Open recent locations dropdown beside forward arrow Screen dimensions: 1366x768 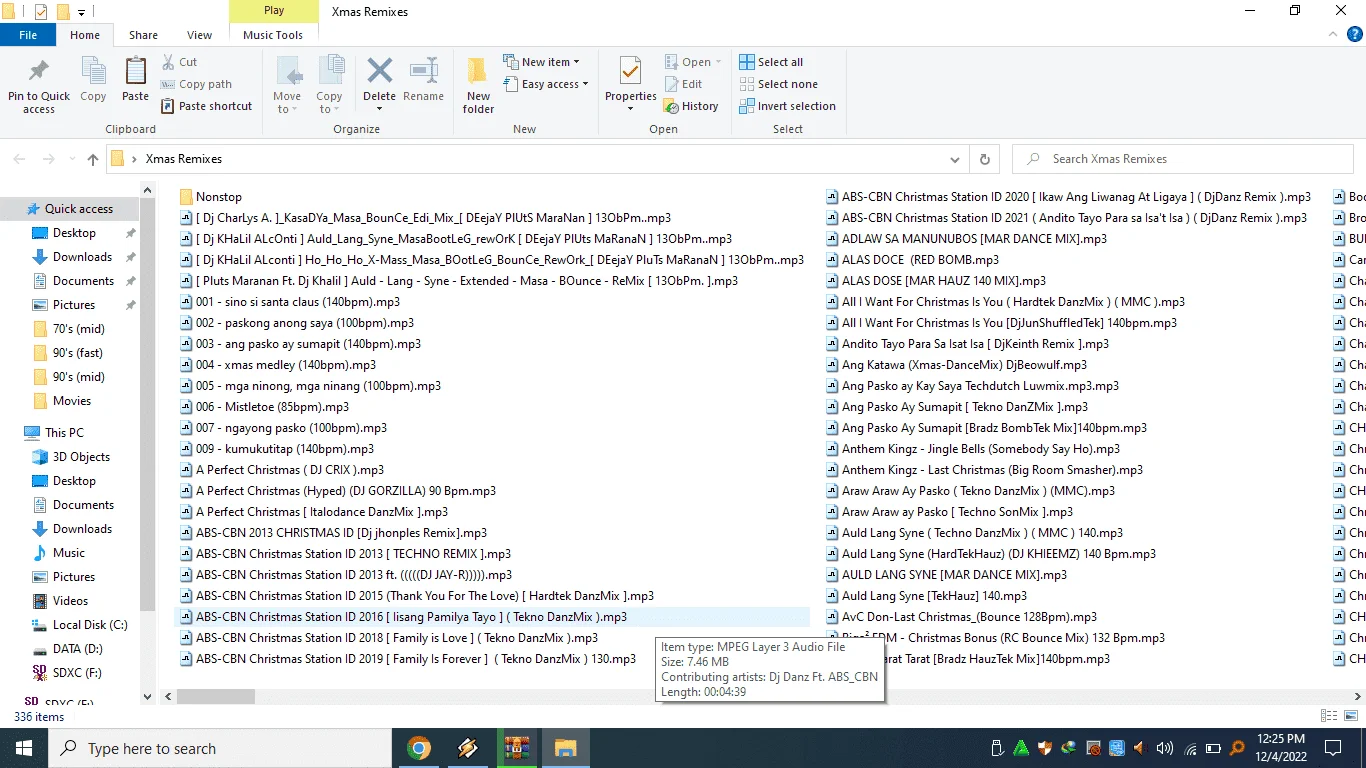(70, 159)
